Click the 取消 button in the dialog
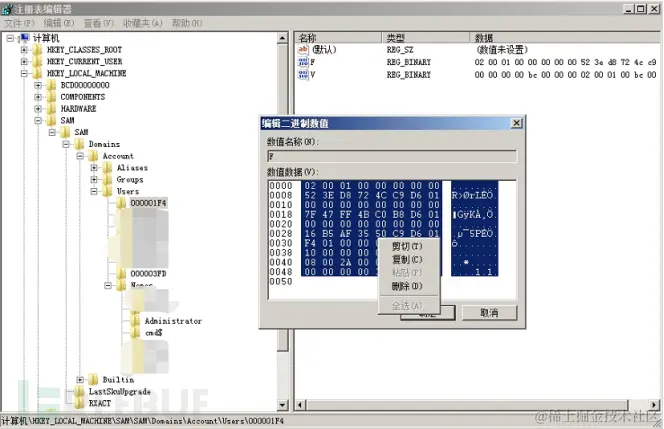 pyautogui.click(x=489, y=313)
